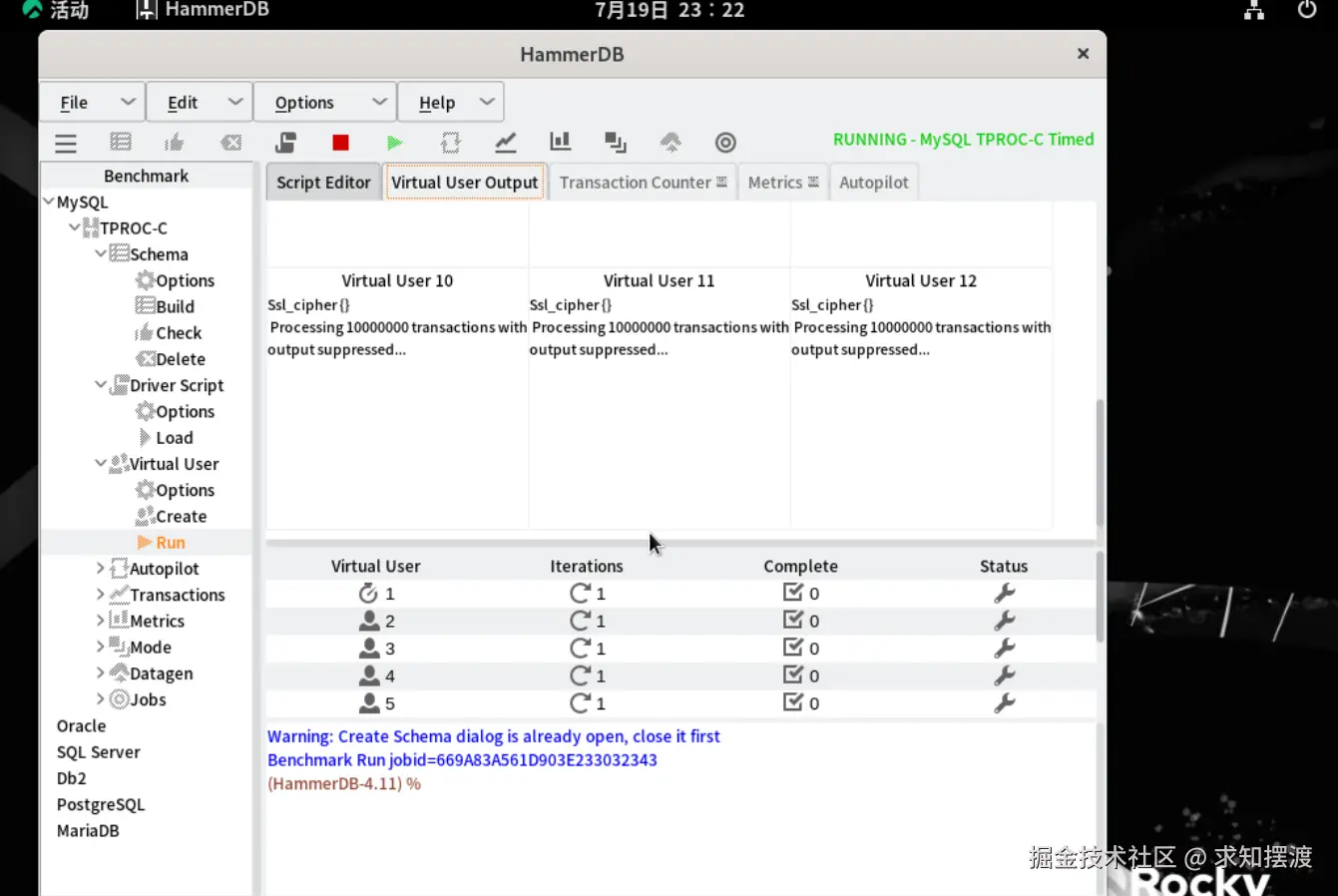1338x896 pixels.
Task: Click the green run virtual users icon
Action: click(394, 143)
